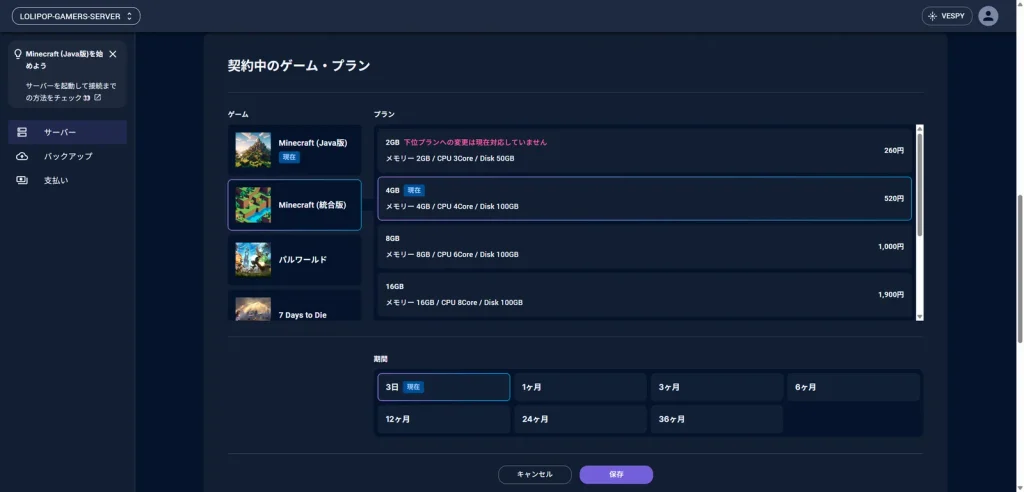Choose the 24ヶ月 period option
1024x492 pixels.
coord(580,419)
